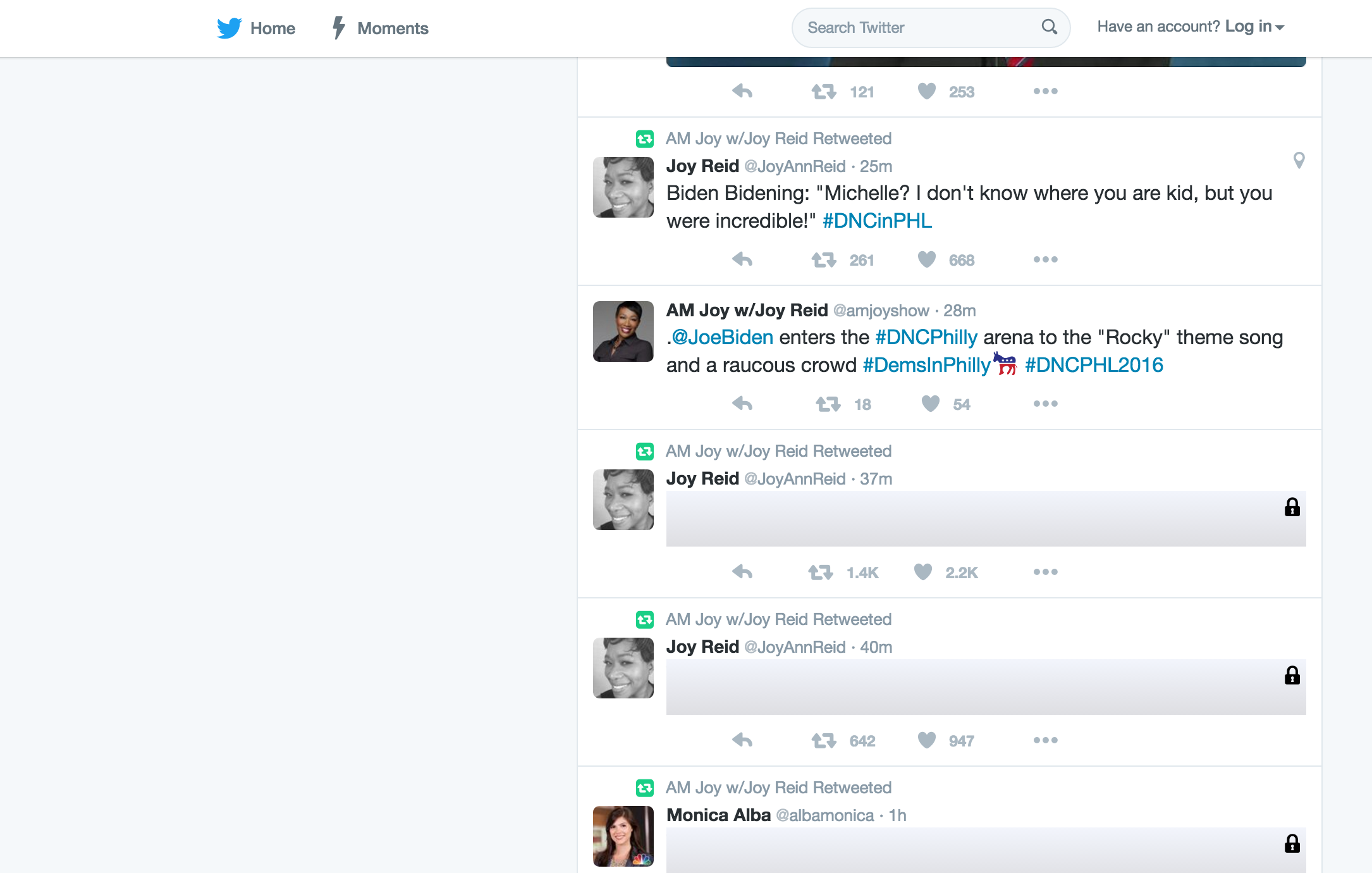The image size is (1372, 873).
Task: Open more options on the Biden Bidening tweet
Action: point(1045,259)
